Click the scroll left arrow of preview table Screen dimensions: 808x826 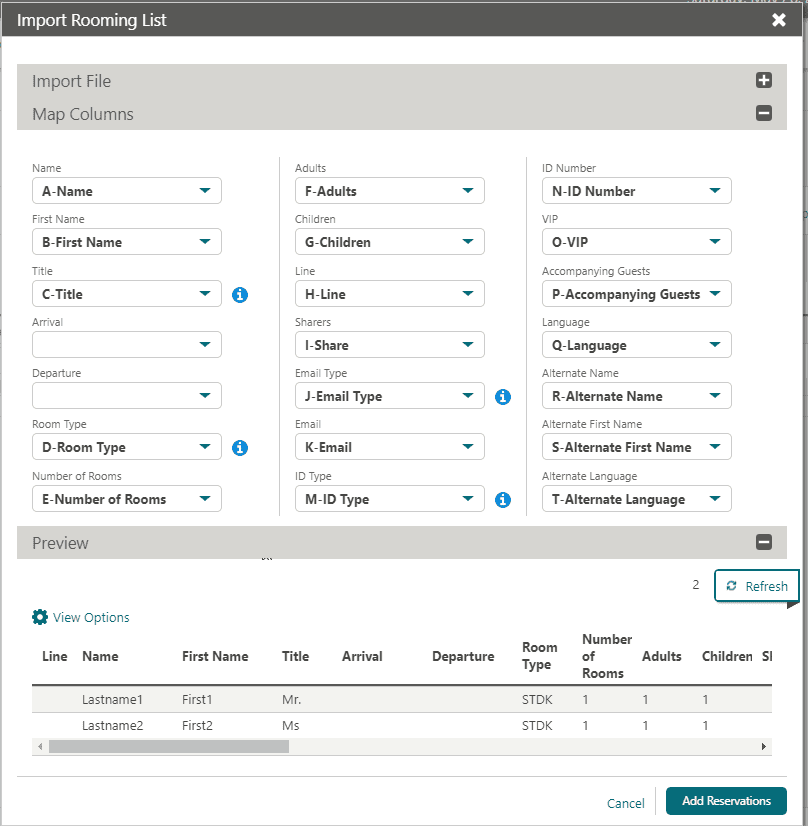(x=40, y=746)
